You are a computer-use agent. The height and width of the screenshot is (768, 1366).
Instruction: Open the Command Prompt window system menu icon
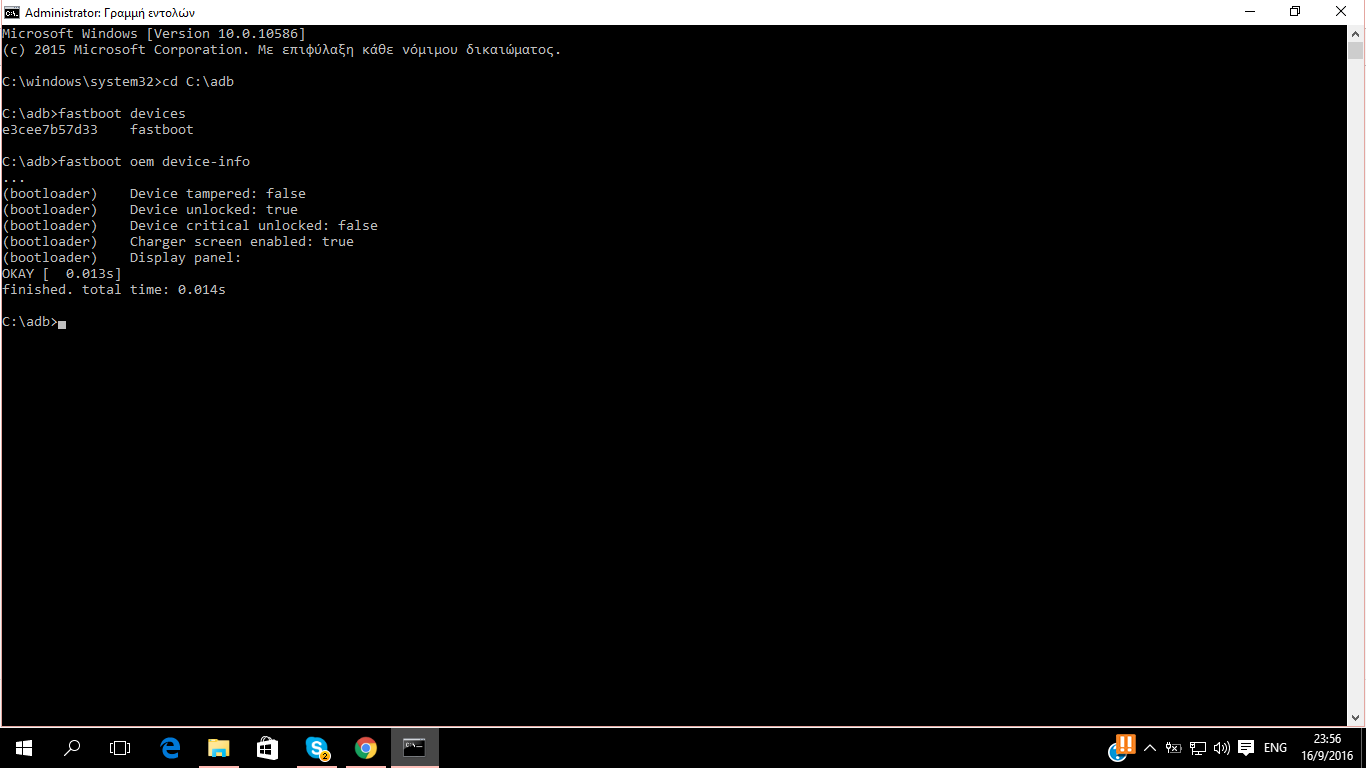(x=11, y=12)
